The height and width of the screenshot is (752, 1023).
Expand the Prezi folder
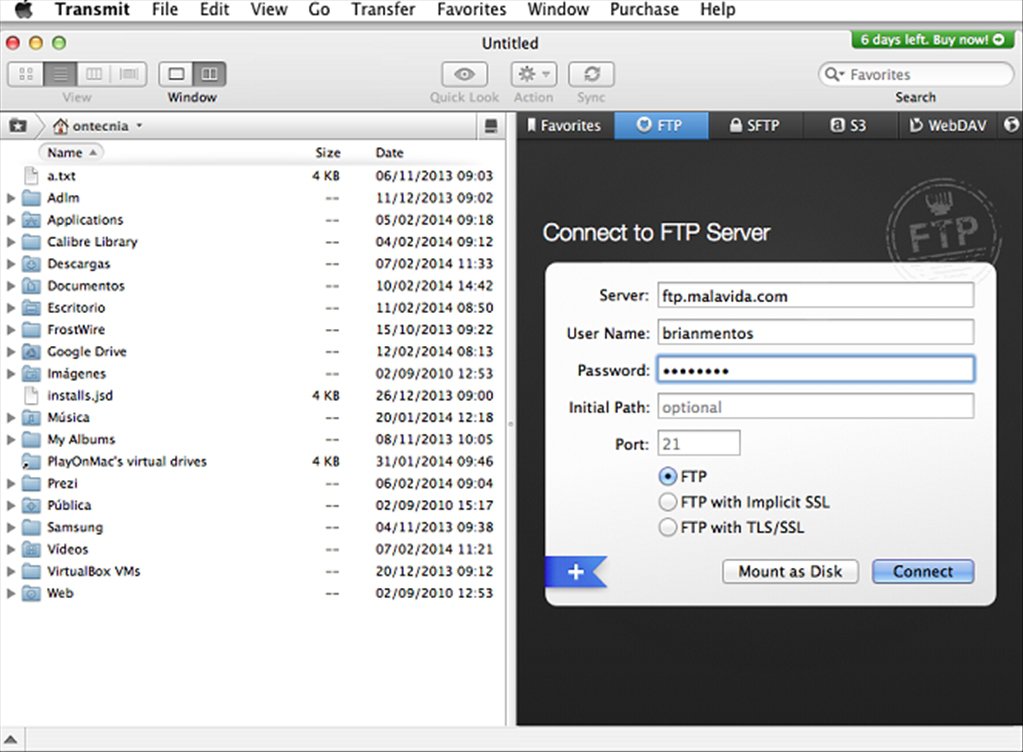(x=10, y=483)
